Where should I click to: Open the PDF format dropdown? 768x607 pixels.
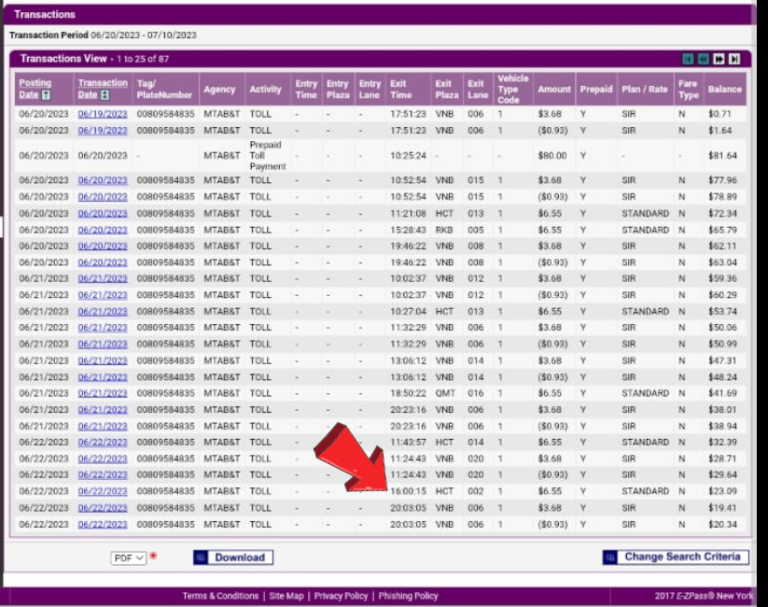pyautogui.click(x=128, y=558)
